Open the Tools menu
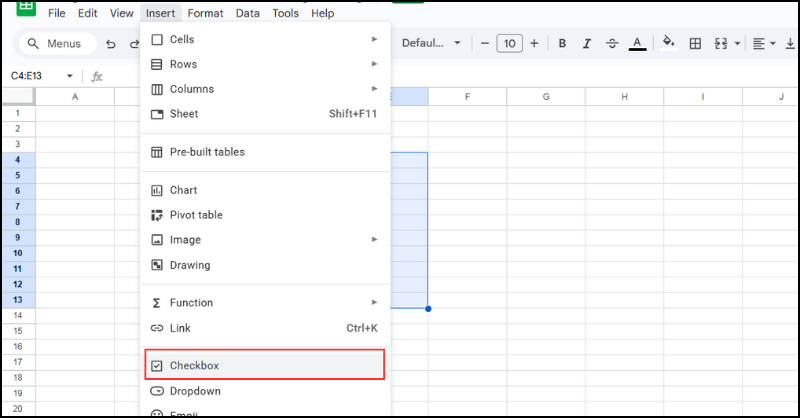Screen dimensions: 800x418 tap(286, 13)
